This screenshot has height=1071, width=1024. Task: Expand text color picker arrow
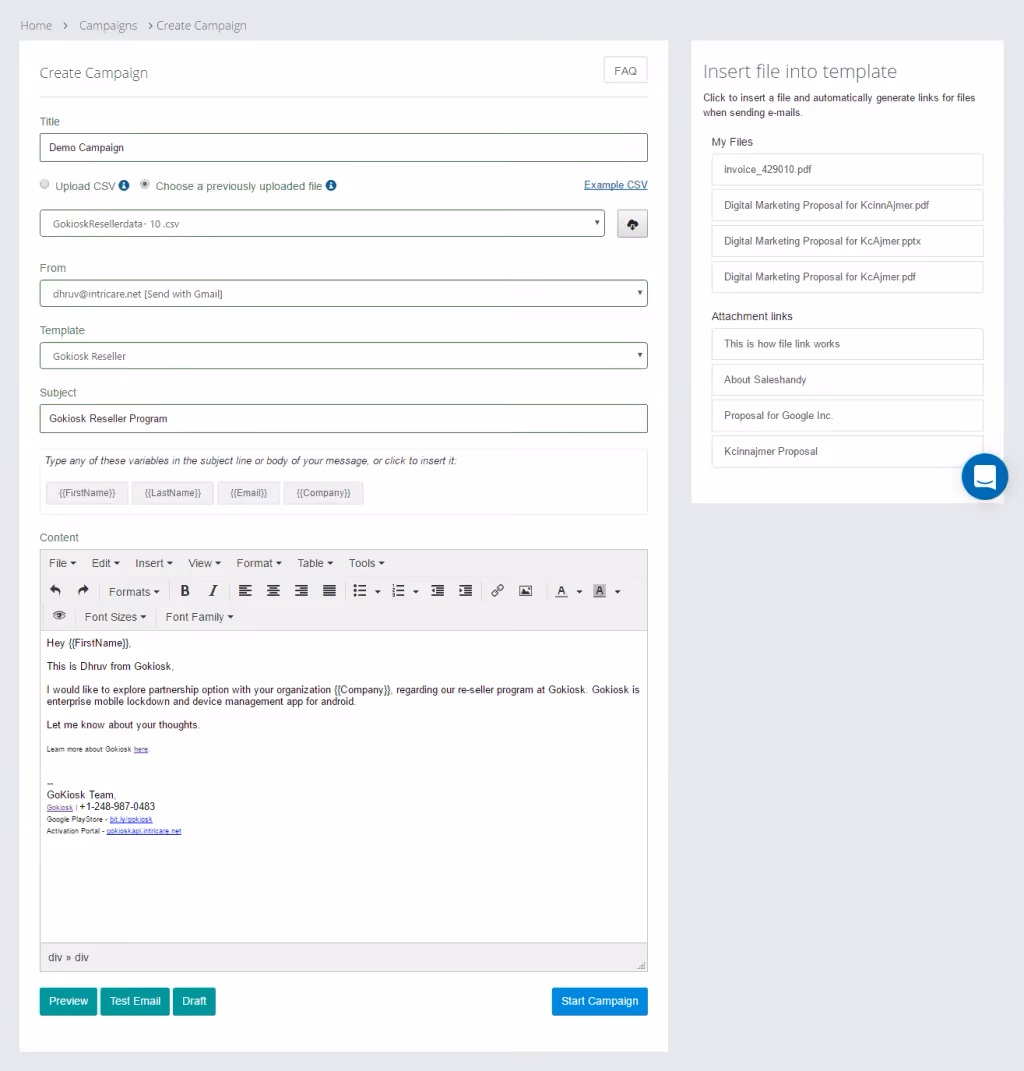click(579, 592)
